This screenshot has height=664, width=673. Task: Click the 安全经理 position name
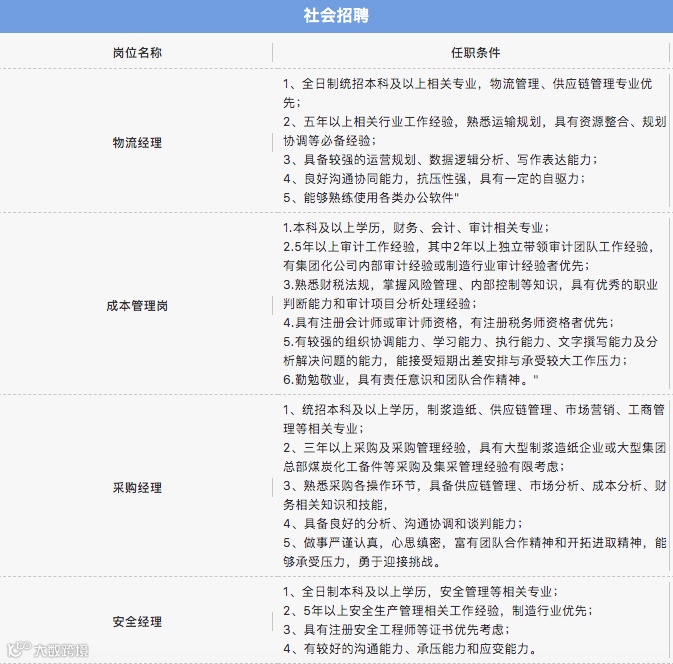(x=137, y=622)
